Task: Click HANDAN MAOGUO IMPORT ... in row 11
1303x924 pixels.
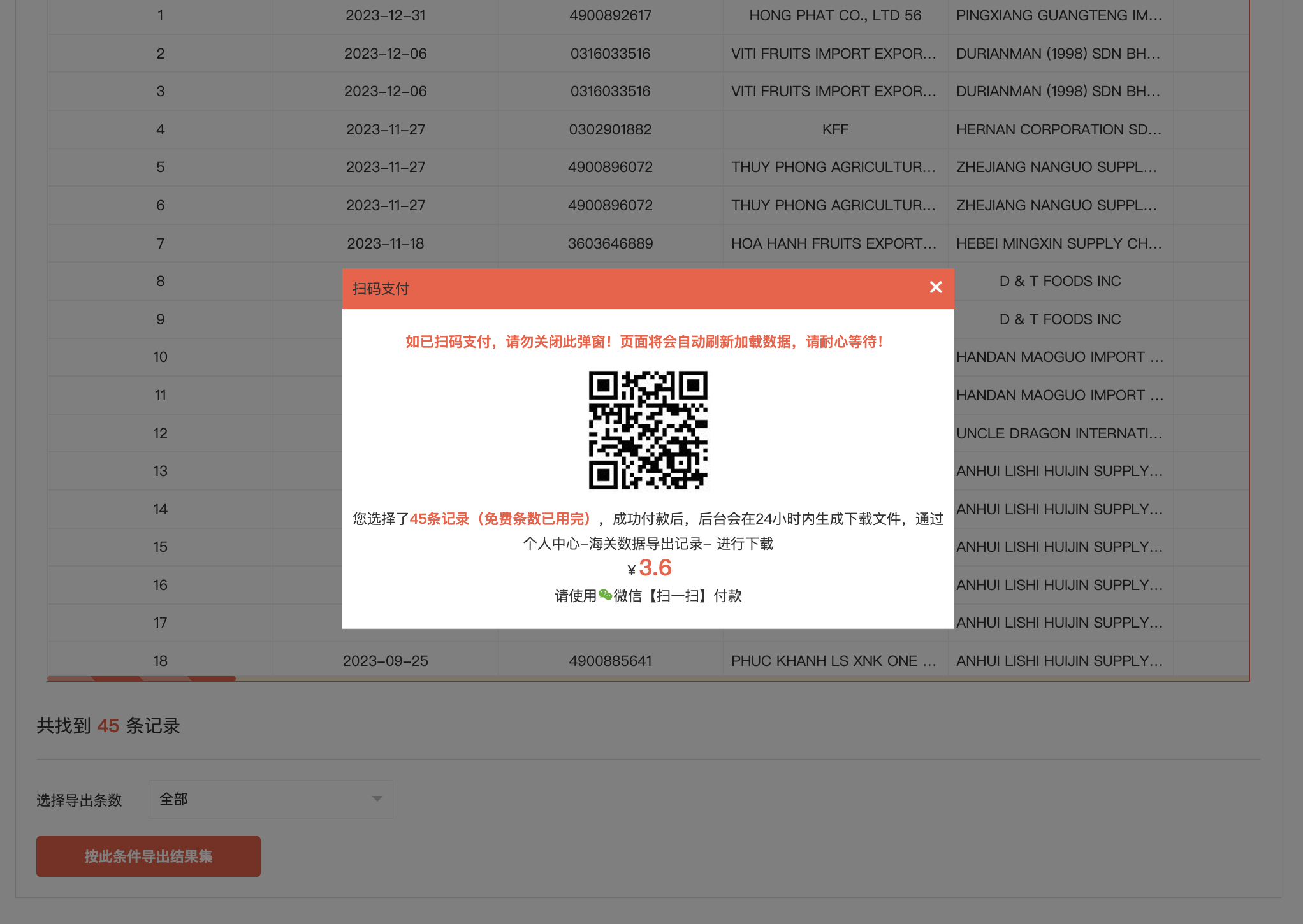Action: pyautogui.click(x=1060, y=395)
